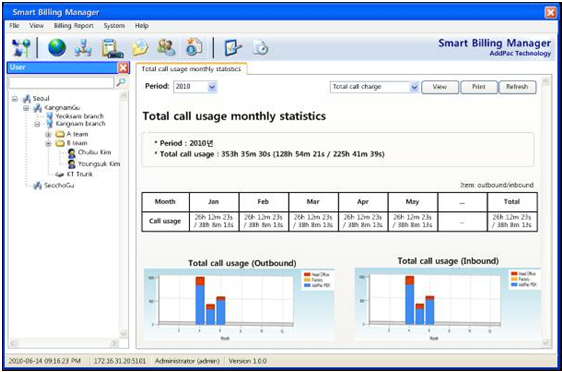Screen dimensions: 562x372
Task: Click the B team folder icon
Action: [x=60, y=143]
